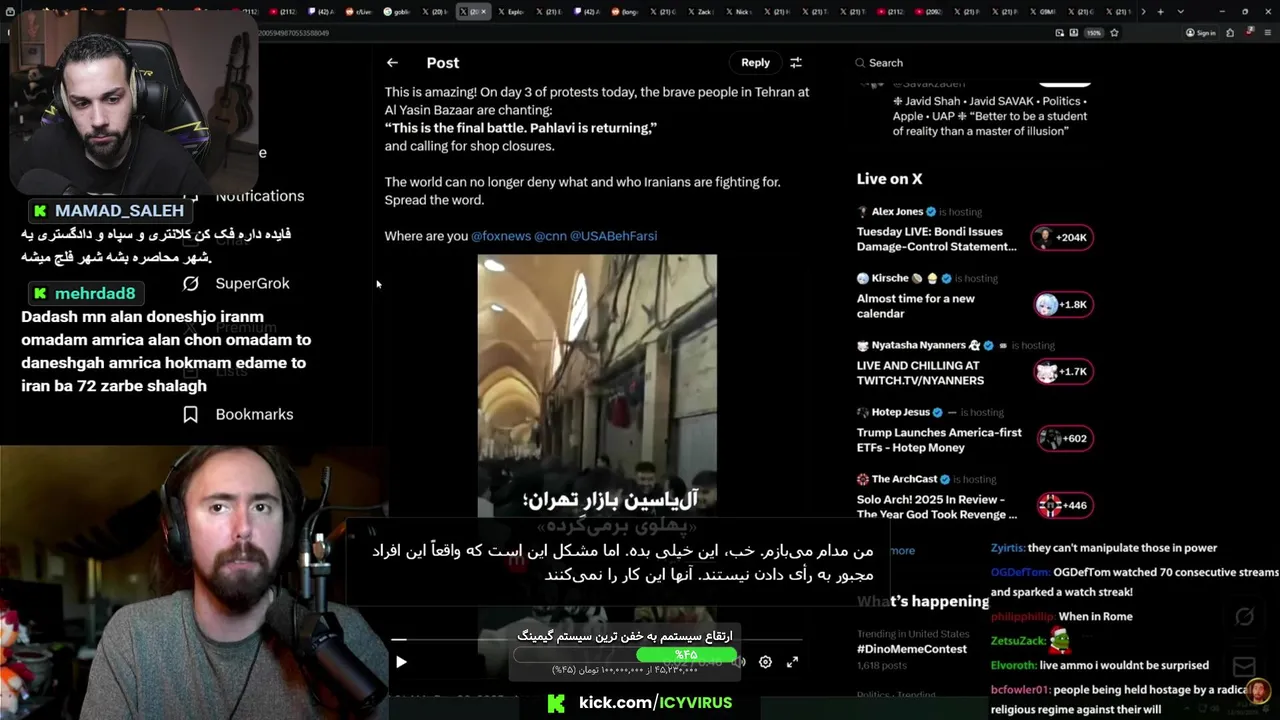Open SuperGrok from the sidebar icon
This screenshot has height=720, width=1280.
191,283
